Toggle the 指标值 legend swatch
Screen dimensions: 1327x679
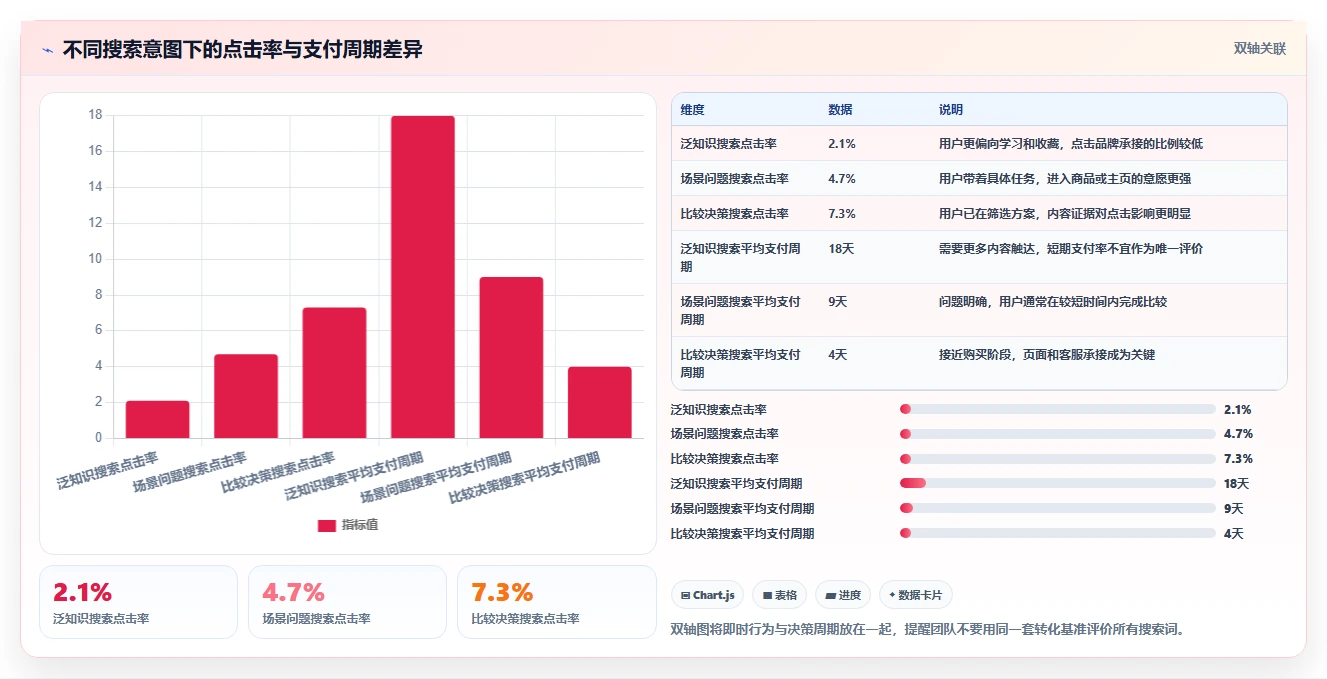pyautogui.click(x=327, y=525)
